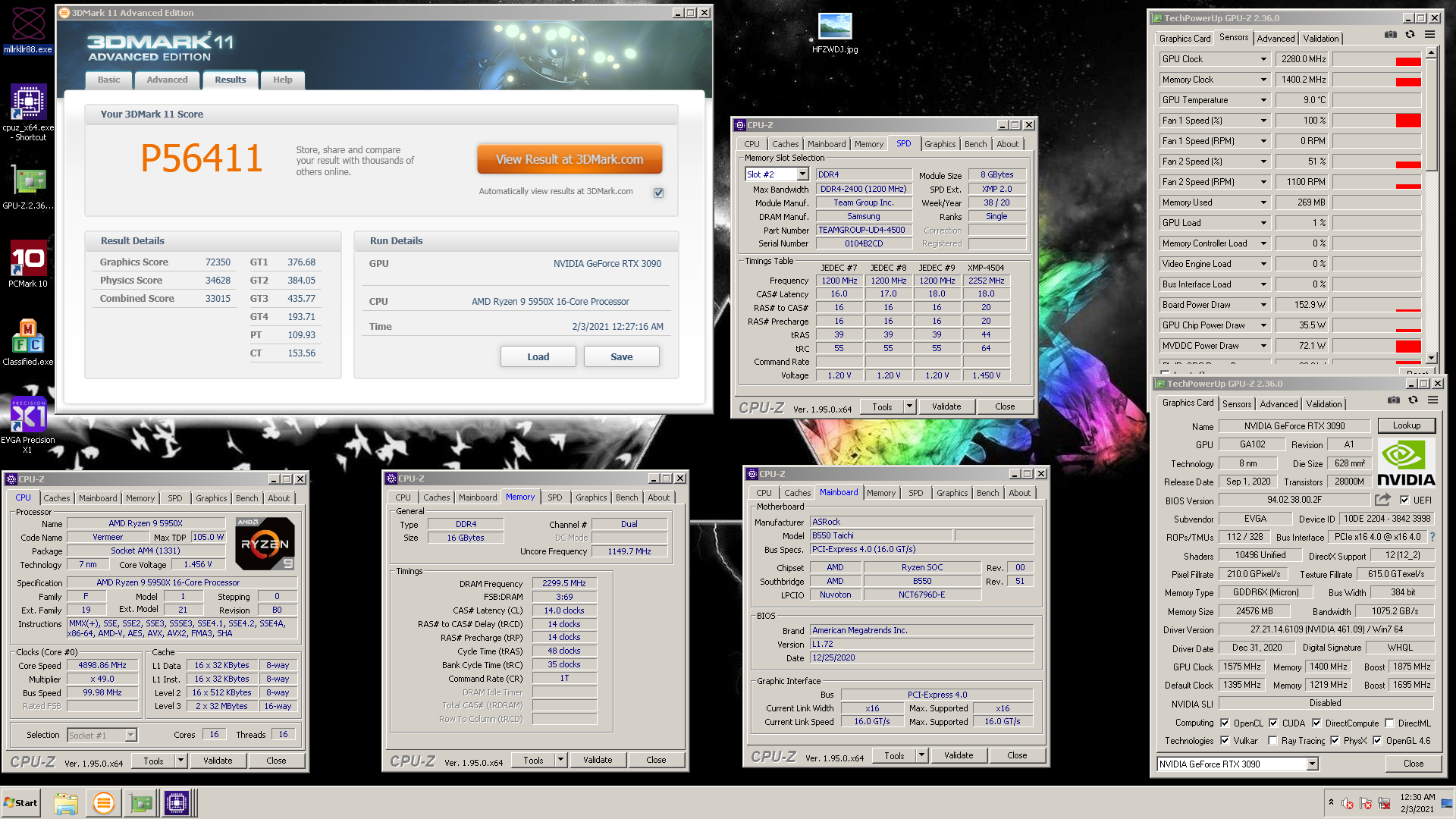This screenshot has width=1456, height=819.
Task: Click View Result at 3DMark.com button
Action: point(570,159)
